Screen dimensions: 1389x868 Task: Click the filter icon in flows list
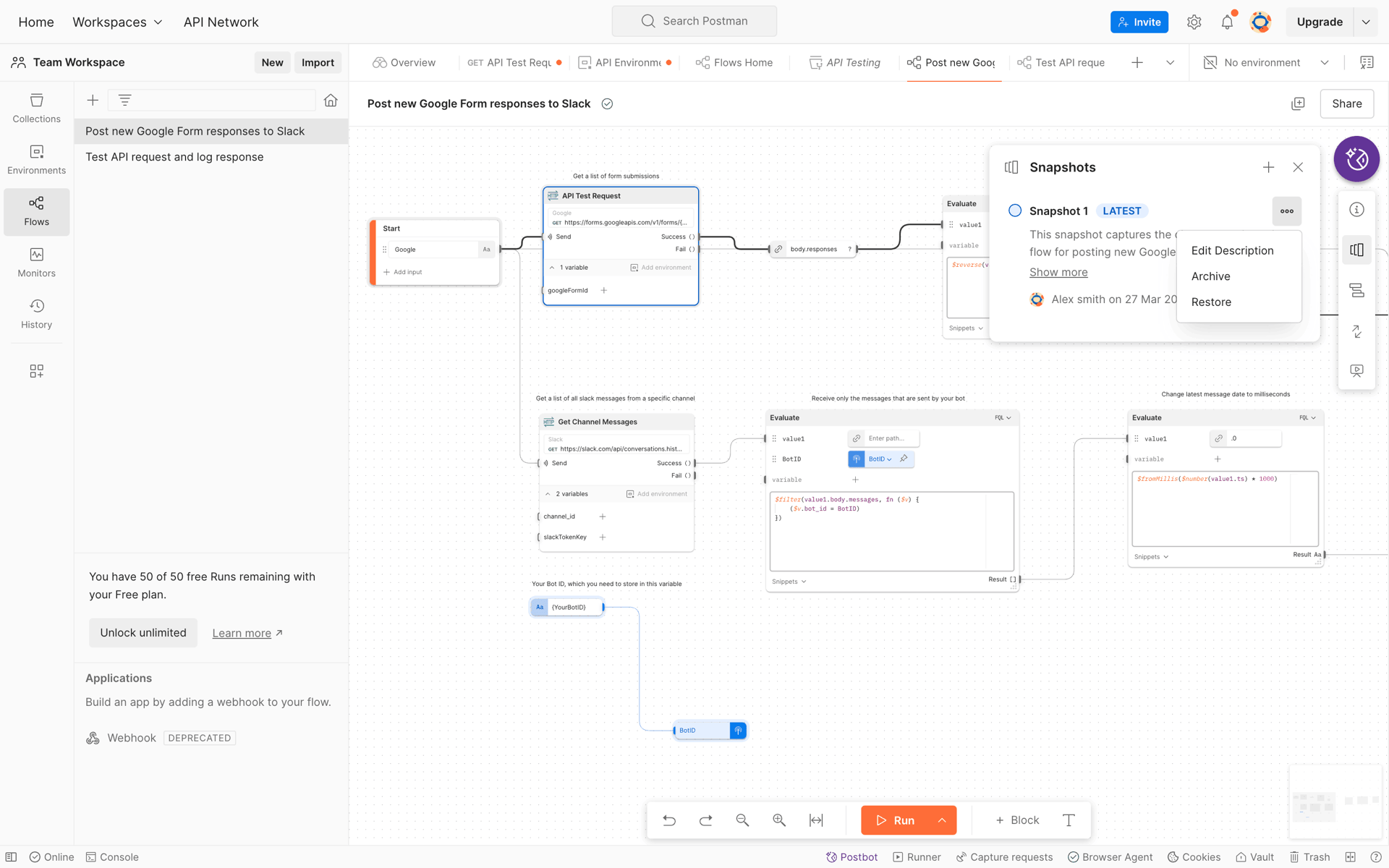tap(124, 101)
